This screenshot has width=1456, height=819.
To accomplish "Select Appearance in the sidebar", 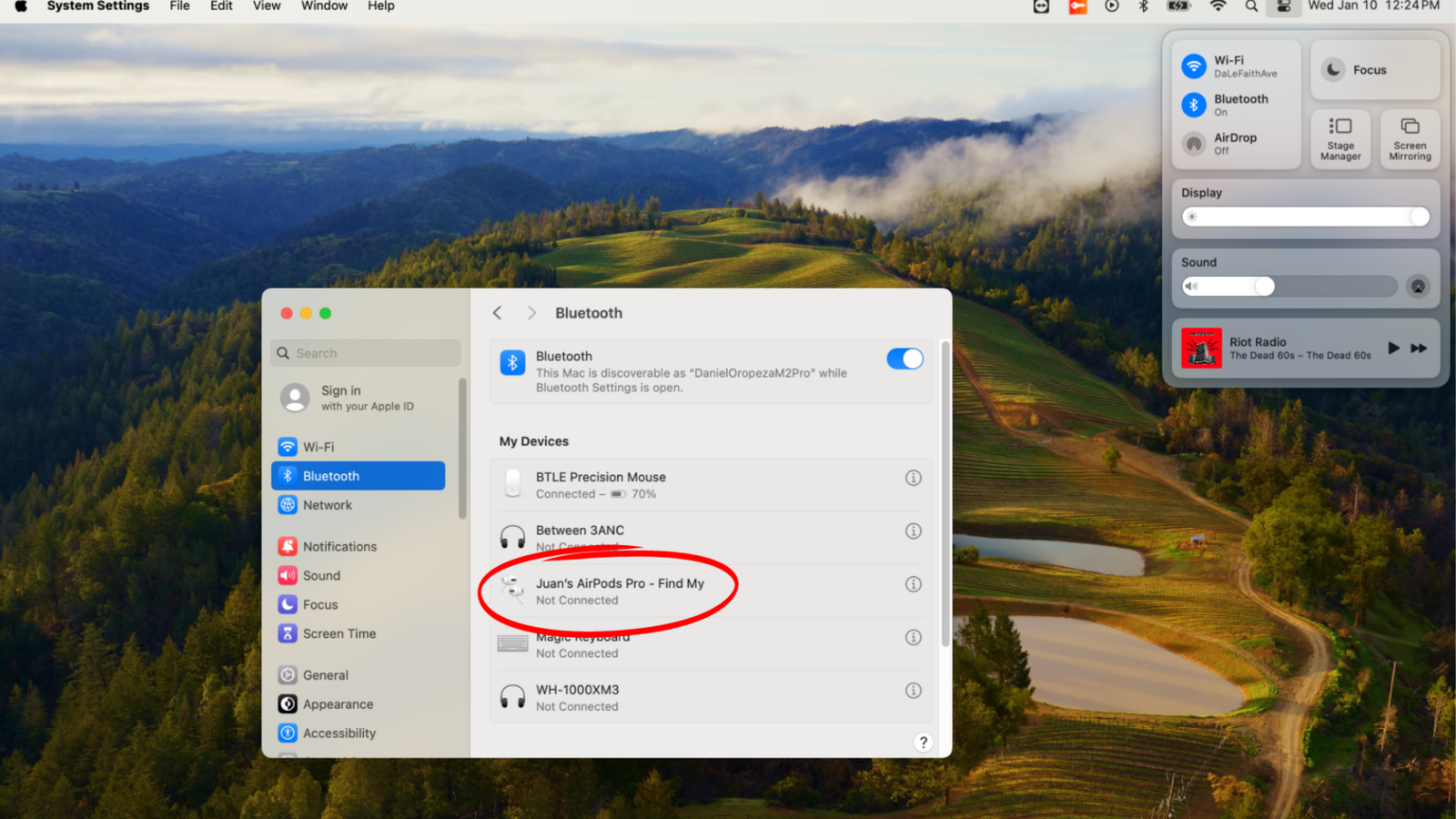I will [358, 704].
